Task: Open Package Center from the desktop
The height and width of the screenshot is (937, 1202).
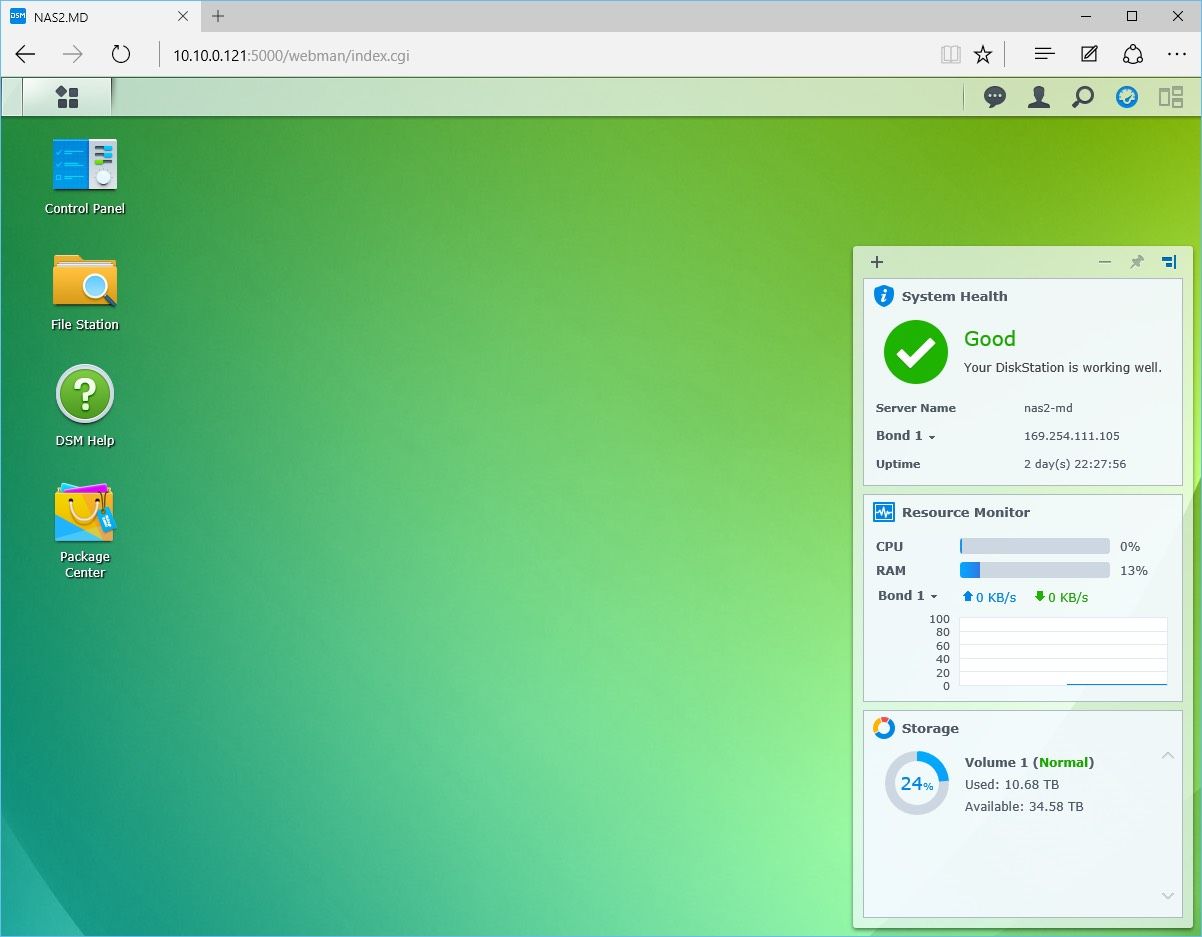Action: click(85, 531)
